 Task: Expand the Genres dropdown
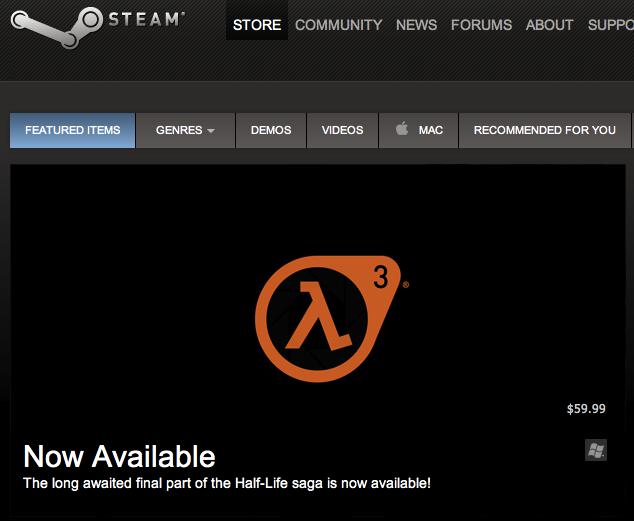point(185,130)
